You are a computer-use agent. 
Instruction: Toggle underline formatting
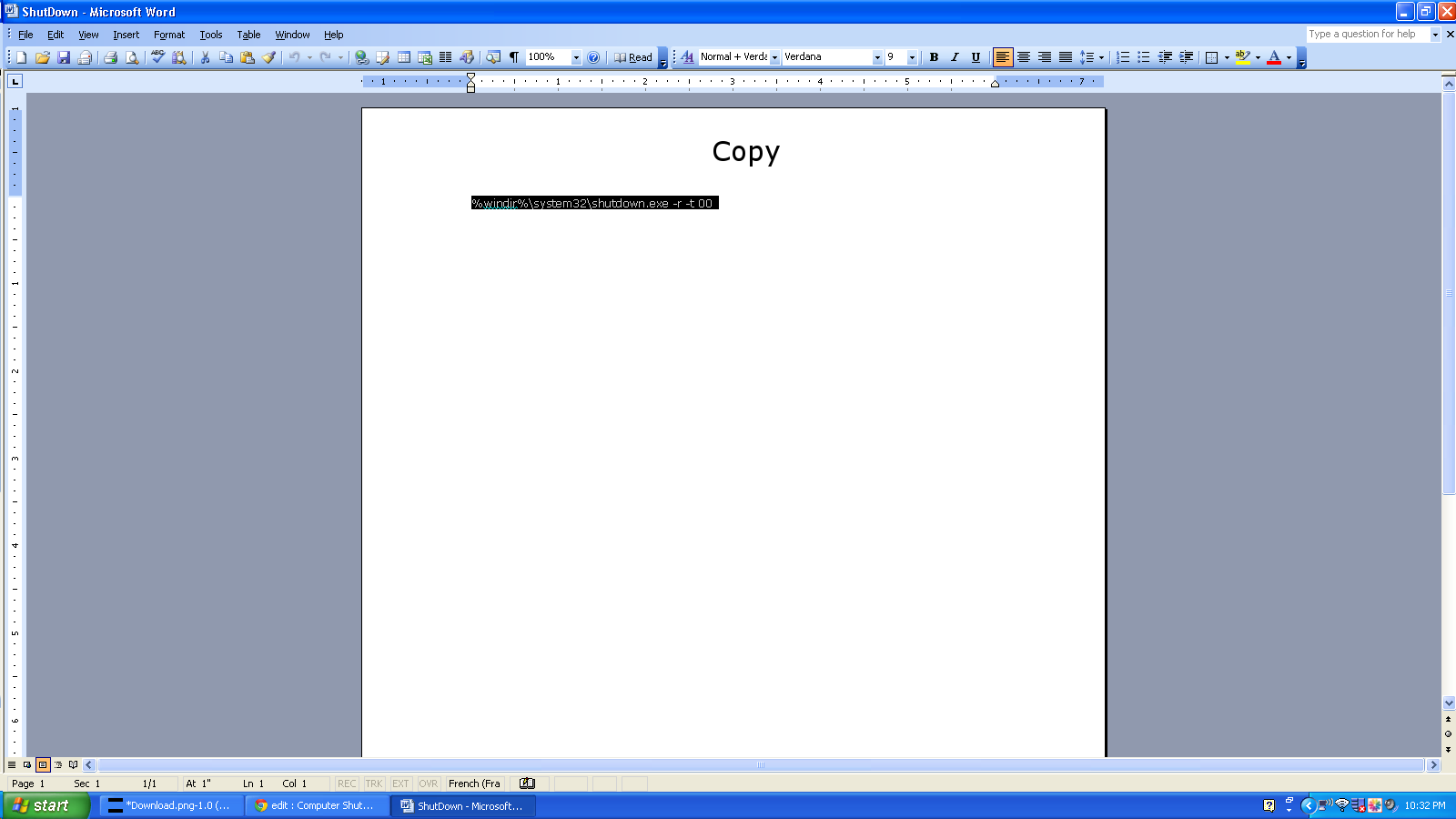coord(976,57)
